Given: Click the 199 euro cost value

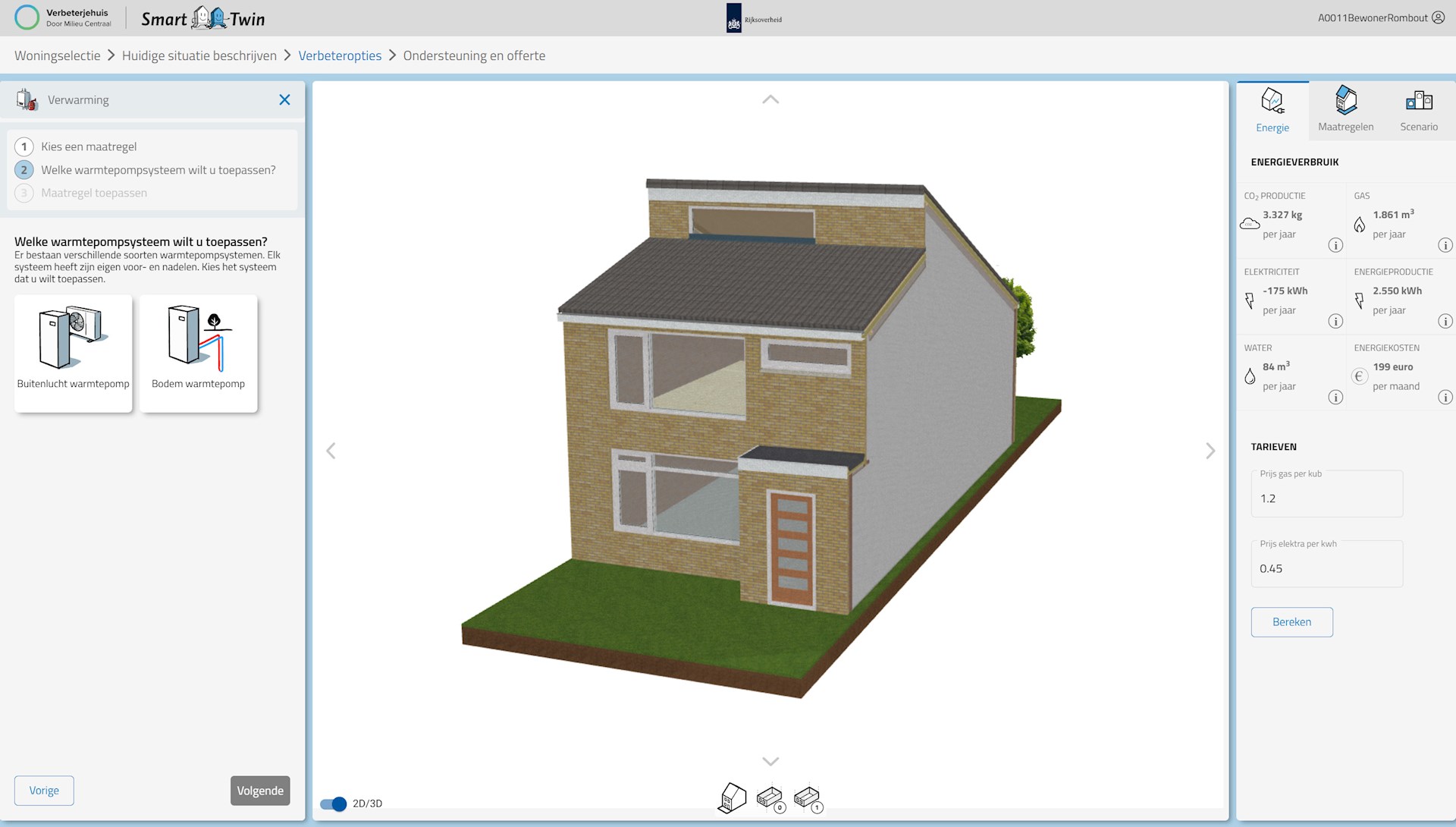Looking at the screenshot, I should (1393, 367).
